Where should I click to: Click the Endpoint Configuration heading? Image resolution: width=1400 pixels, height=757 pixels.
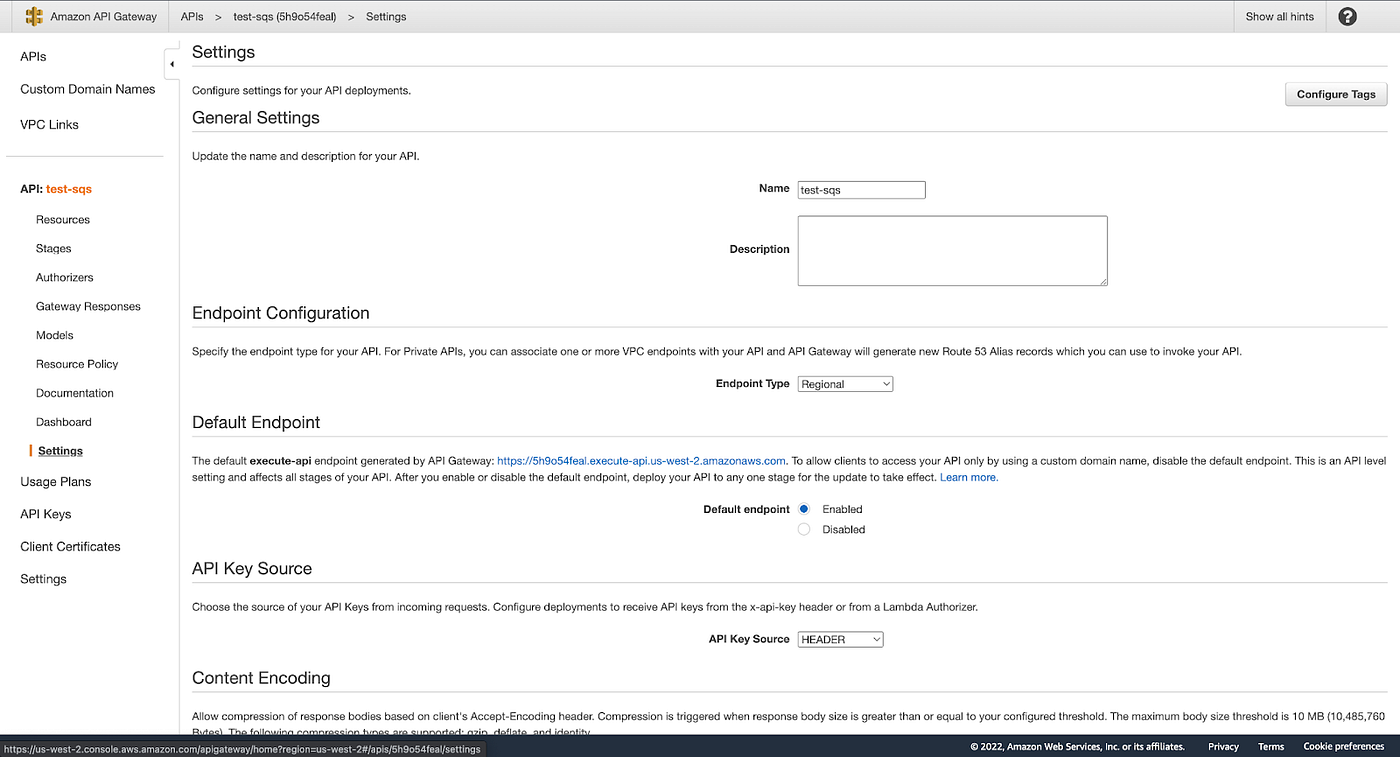point(281,313)
